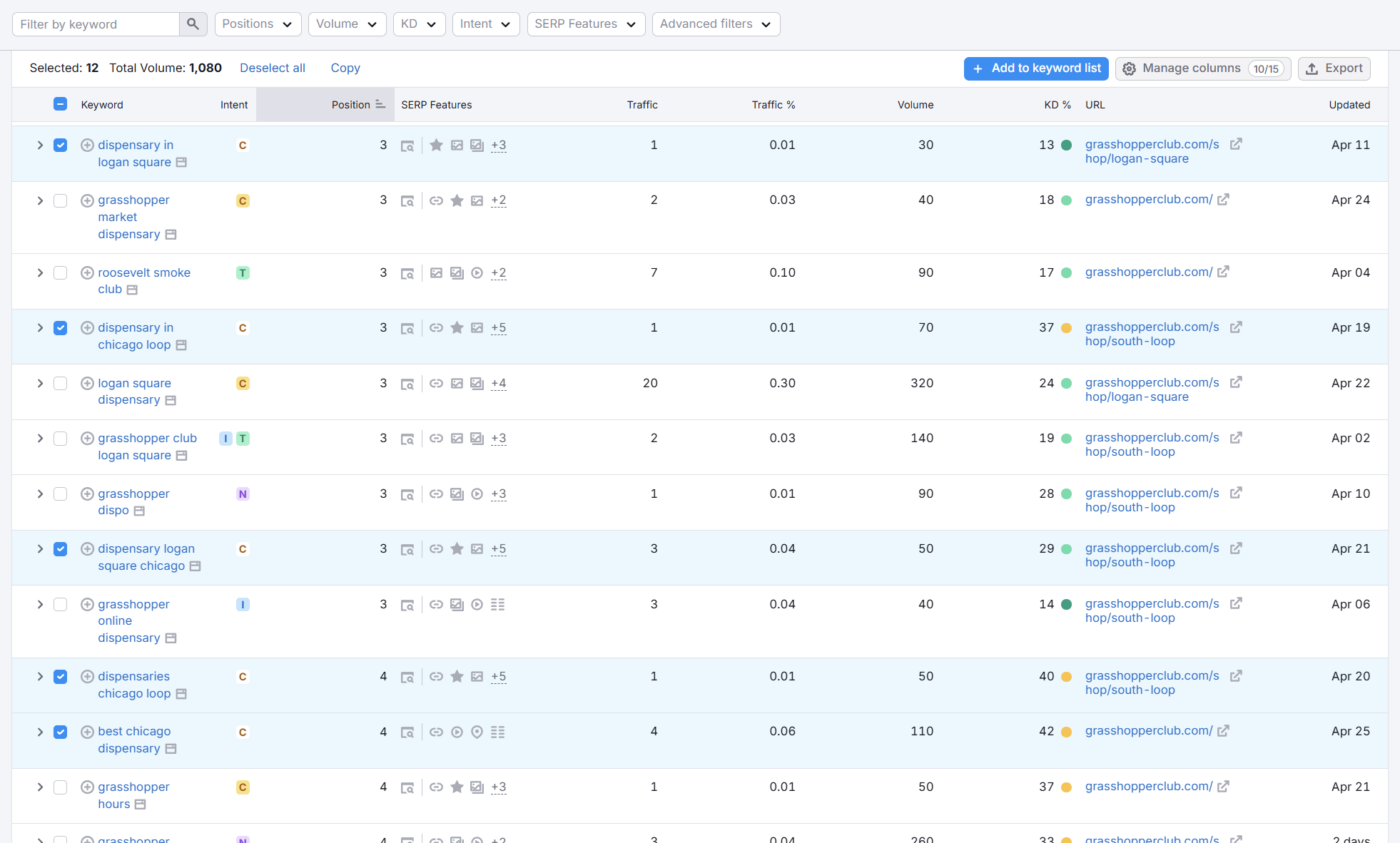Open external link icon in 'grasshopper hours' row

[1223, 786]
